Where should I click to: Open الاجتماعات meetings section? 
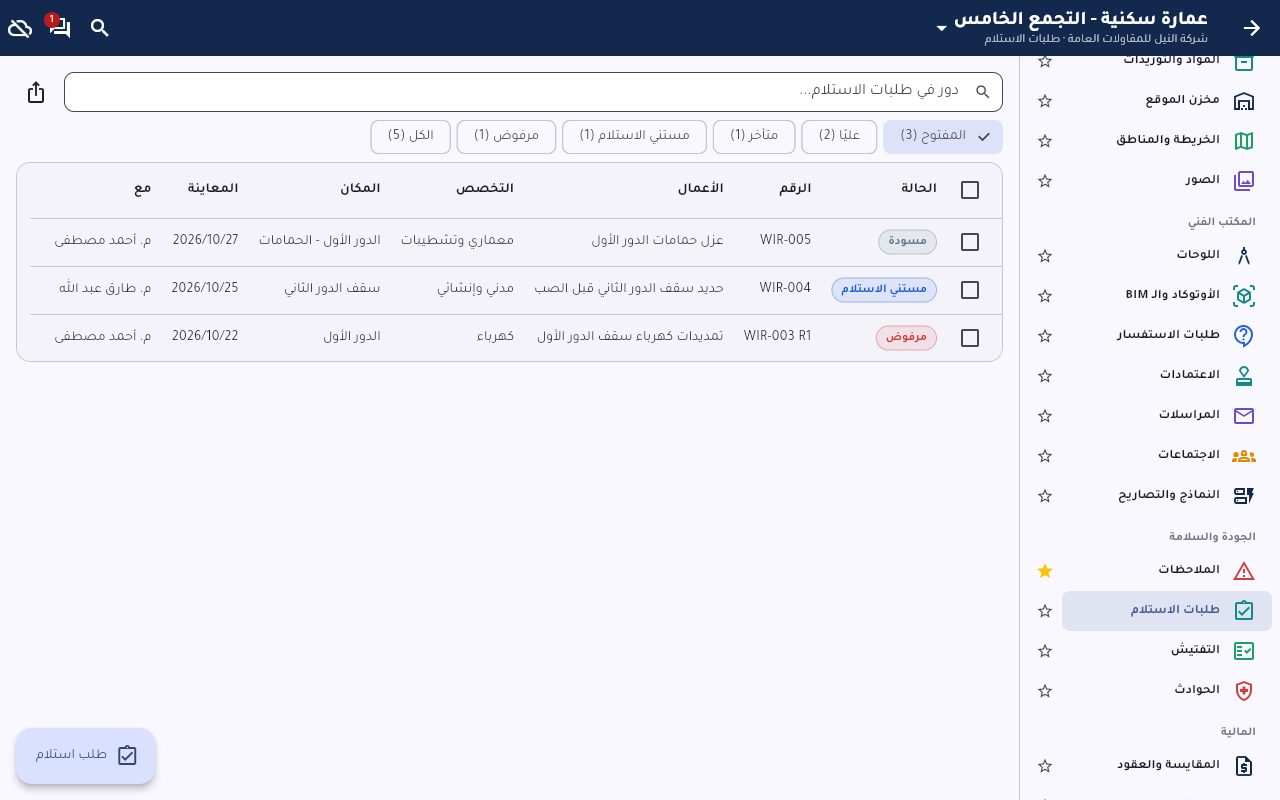(x=1167, y=456)
